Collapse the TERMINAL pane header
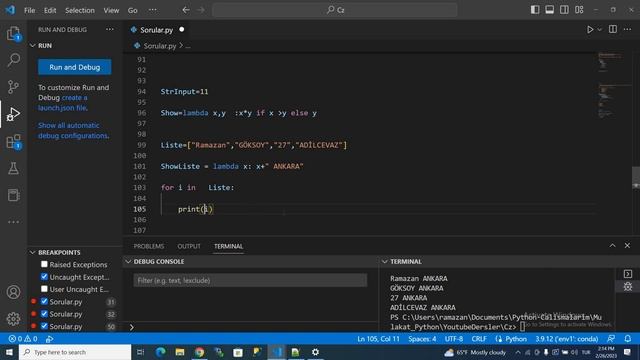Image resolution: width=640 pixels, height=360 pixels. tap(384, 261)
